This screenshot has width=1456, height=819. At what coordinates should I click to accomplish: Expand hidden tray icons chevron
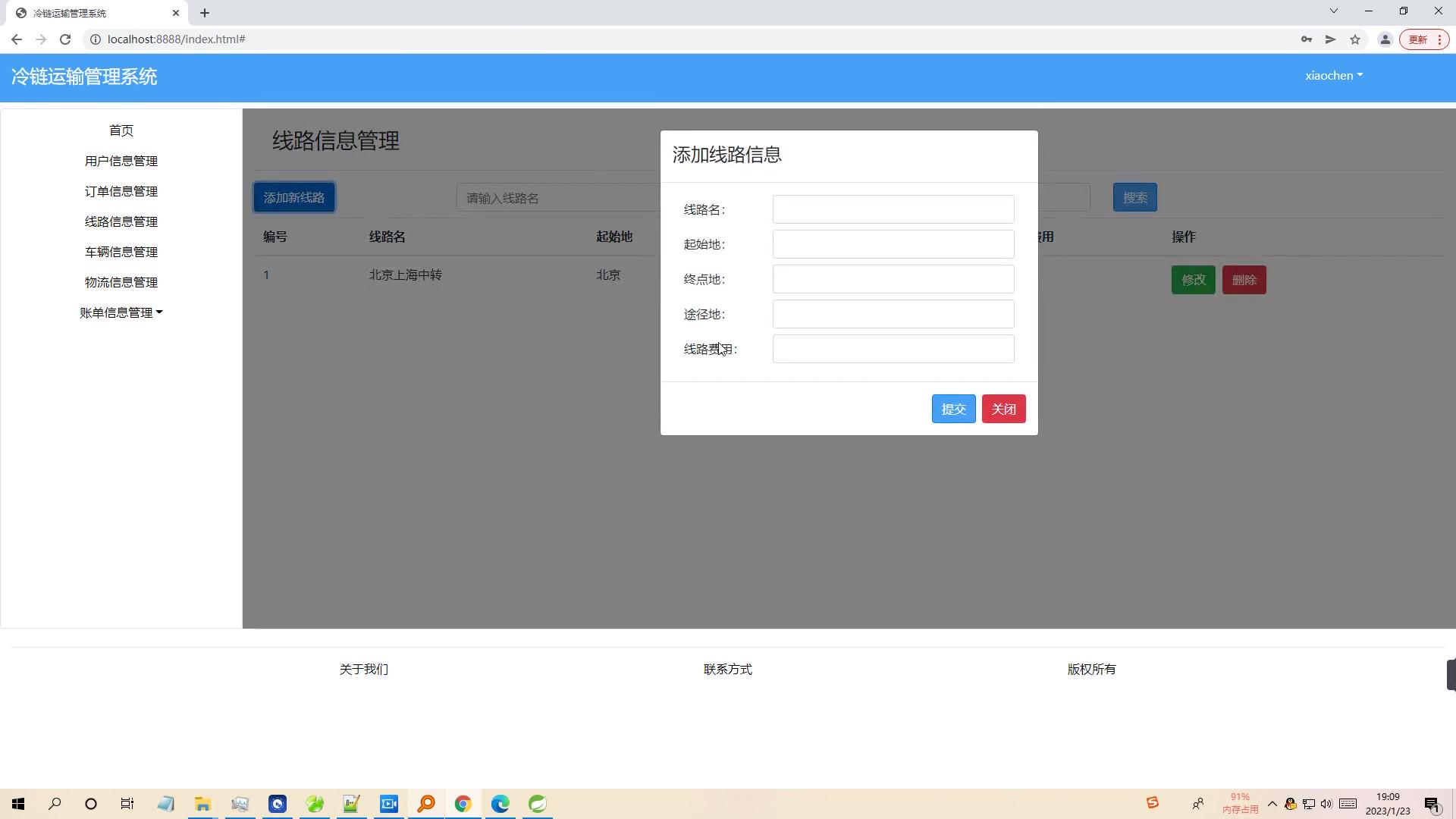(x=1272, y=804)
